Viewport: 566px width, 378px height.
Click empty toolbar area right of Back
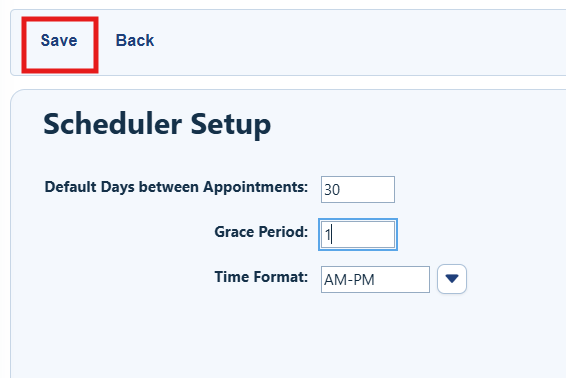[361, 43]
